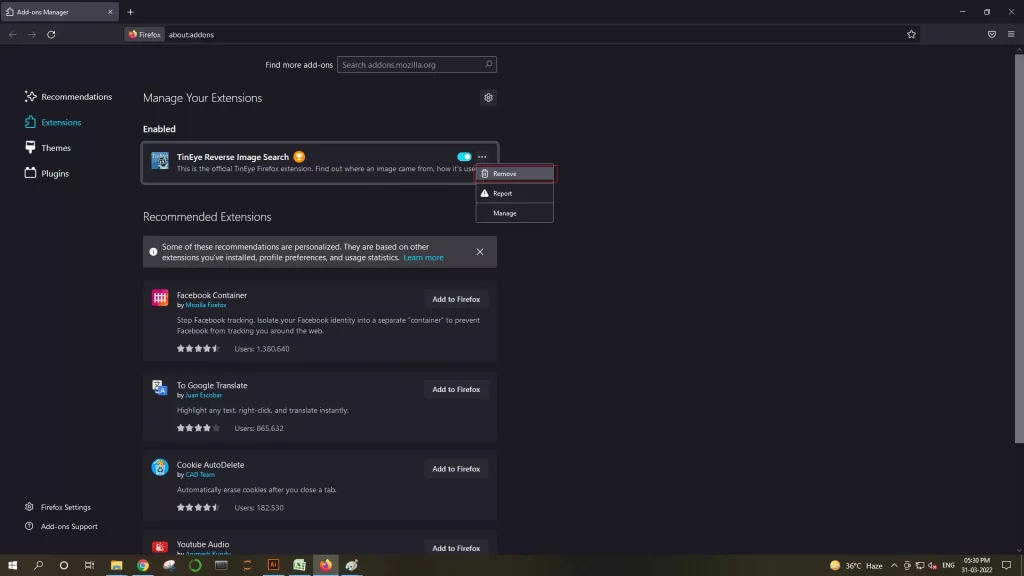Select the Themes sidebar icon
Image resolution: width=1024 pixels, height=576 pixels.
tap(30, 148)
